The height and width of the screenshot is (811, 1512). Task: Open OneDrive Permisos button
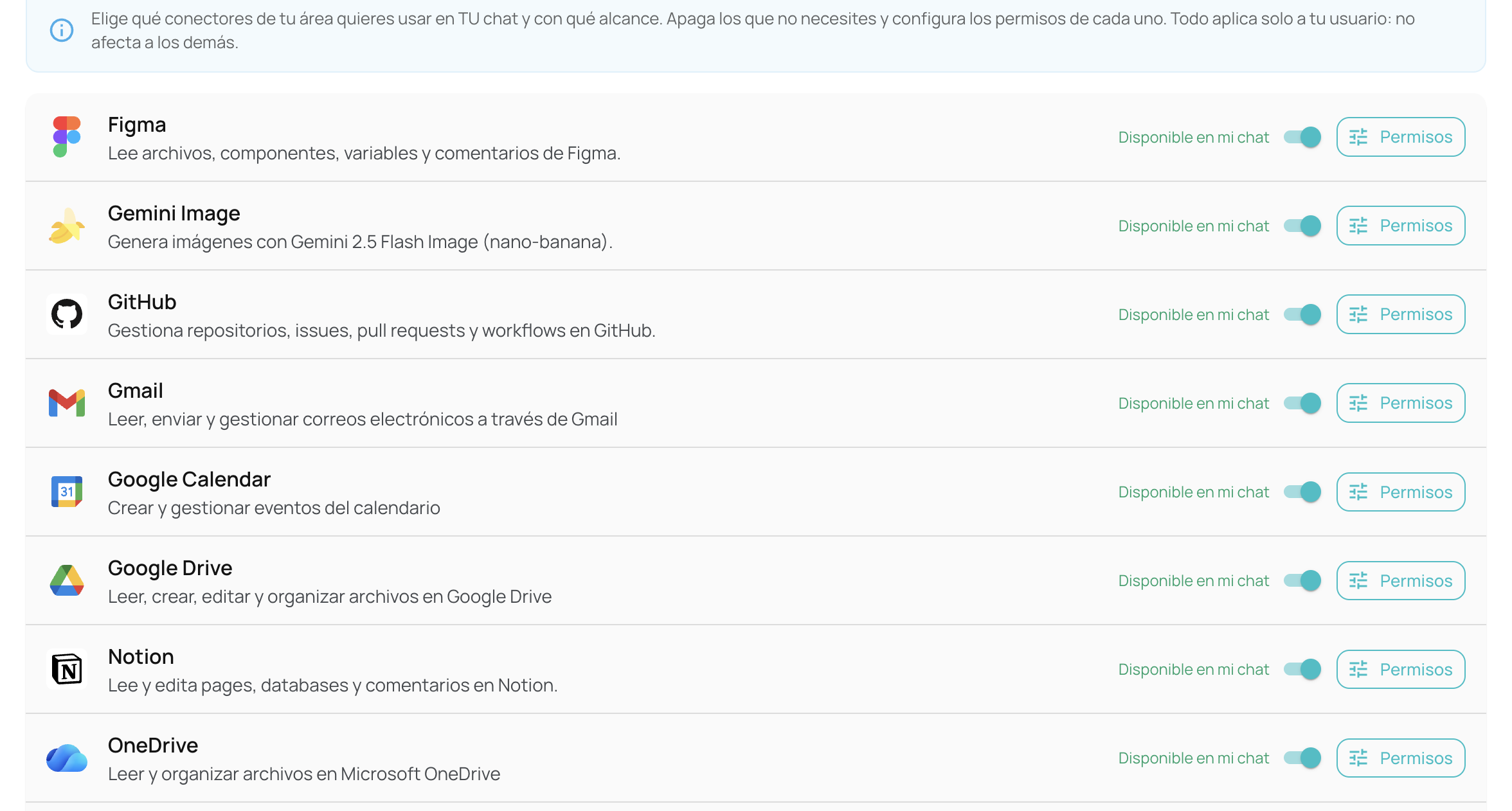pos(1401,758)
